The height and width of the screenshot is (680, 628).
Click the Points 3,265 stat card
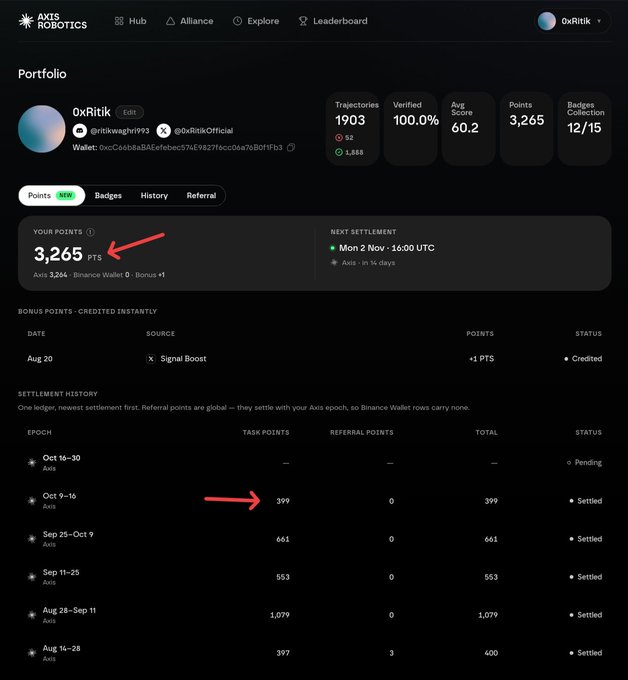(527, 129)
